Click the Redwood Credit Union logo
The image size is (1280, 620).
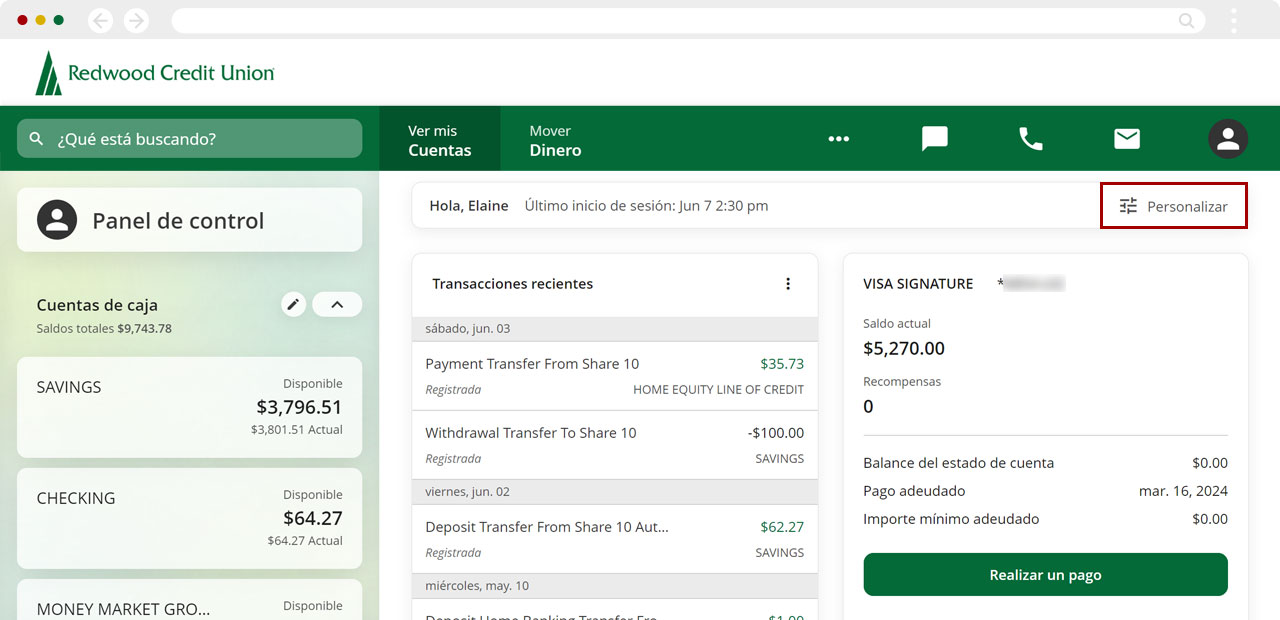coord(155,73)
